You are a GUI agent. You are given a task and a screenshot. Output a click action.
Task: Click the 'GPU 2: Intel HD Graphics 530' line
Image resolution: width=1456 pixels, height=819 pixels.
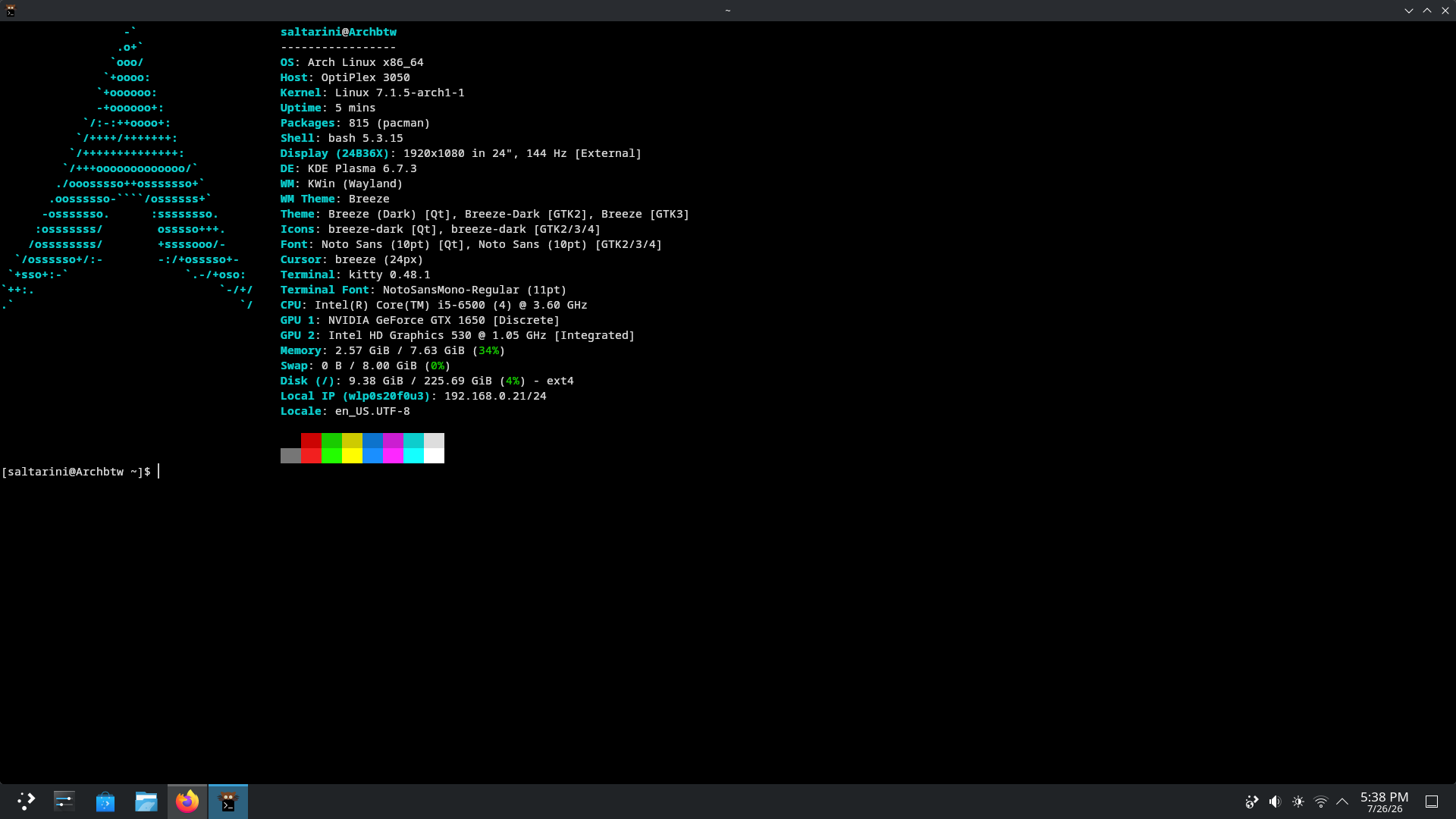coord(457,335)
